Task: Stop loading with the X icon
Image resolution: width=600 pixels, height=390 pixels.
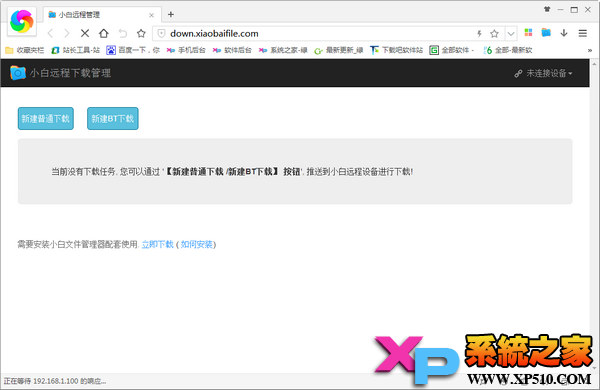Action: (x=85, y=34)
